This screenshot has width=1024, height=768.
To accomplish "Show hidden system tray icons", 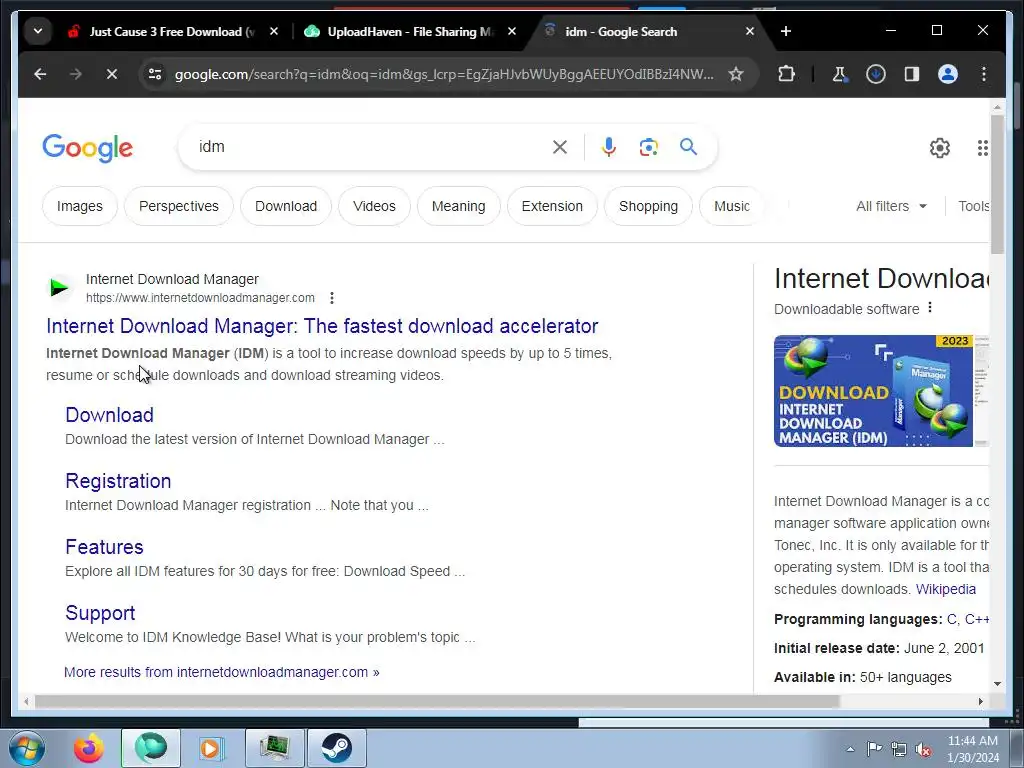I will coord(850,749).
